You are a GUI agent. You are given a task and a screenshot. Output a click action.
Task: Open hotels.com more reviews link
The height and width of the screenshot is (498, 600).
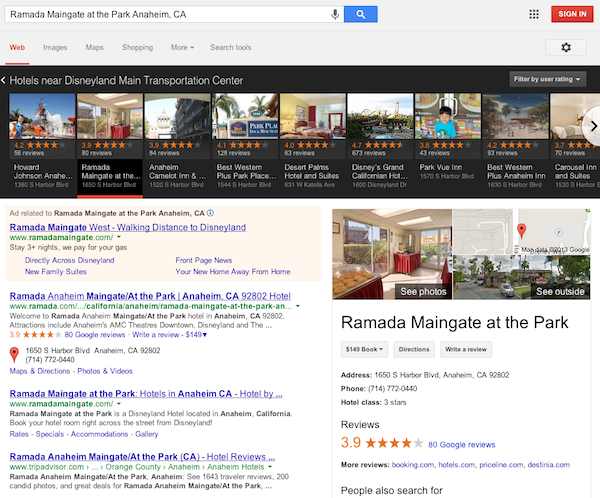point(457,465)
